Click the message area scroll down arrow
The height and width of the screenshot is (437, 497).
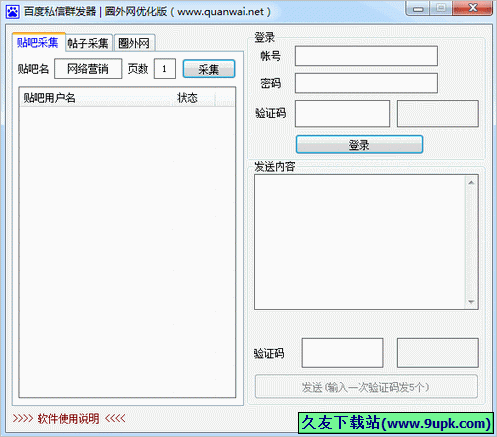coord(471,302)
